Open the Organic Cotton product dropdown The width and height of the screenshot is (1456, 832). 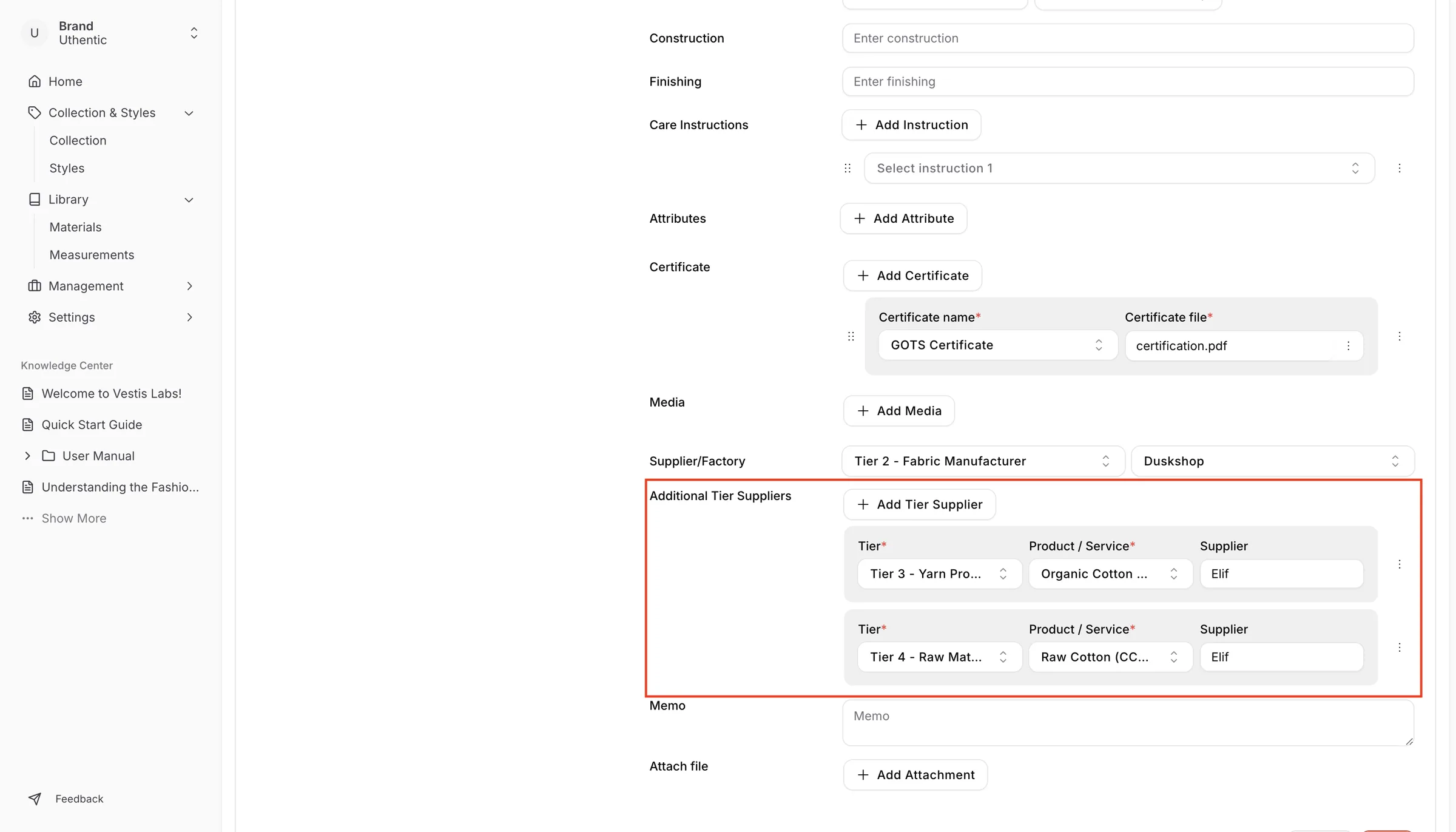[1111, 574]
